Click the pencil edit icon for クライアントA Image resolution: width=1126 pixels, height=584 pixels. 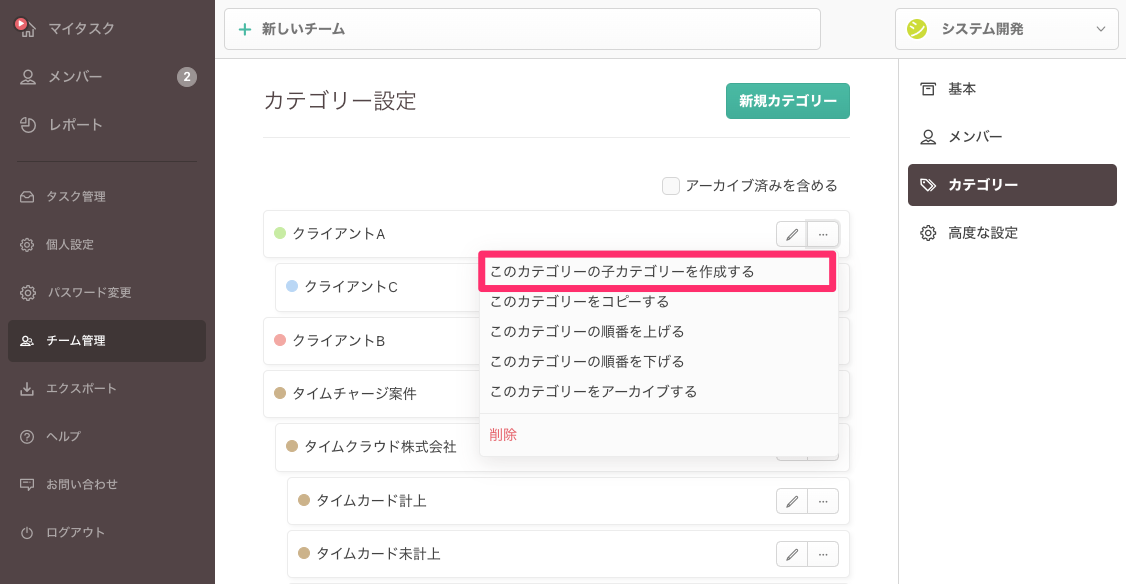tap(791, 234)
